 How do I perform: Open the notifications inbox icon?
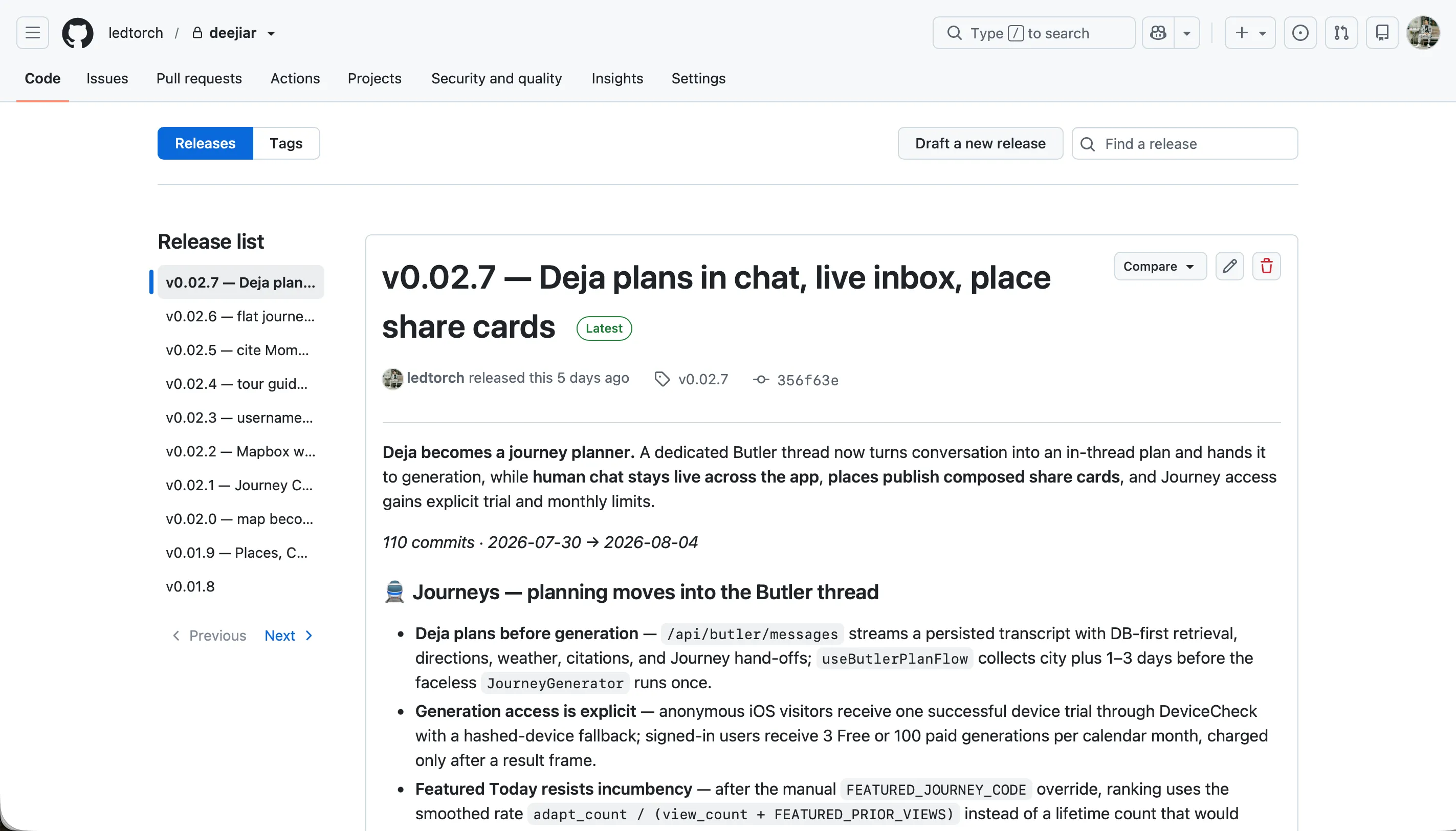(1382, 33)
